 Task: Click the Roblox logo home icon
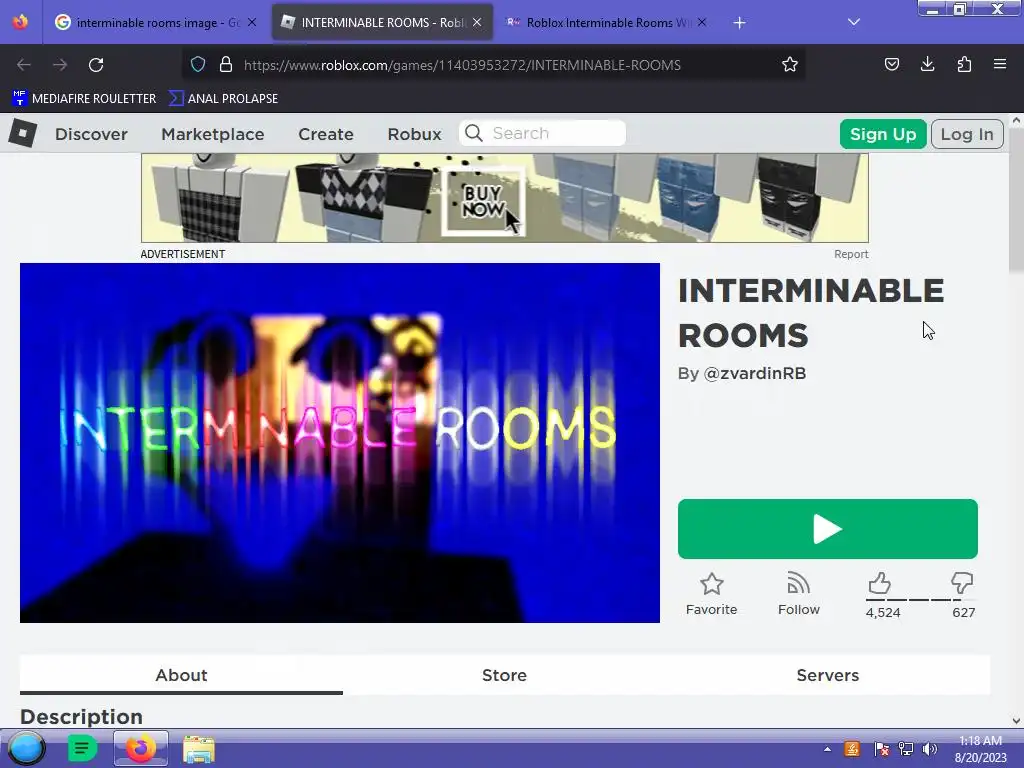[23, 134]
